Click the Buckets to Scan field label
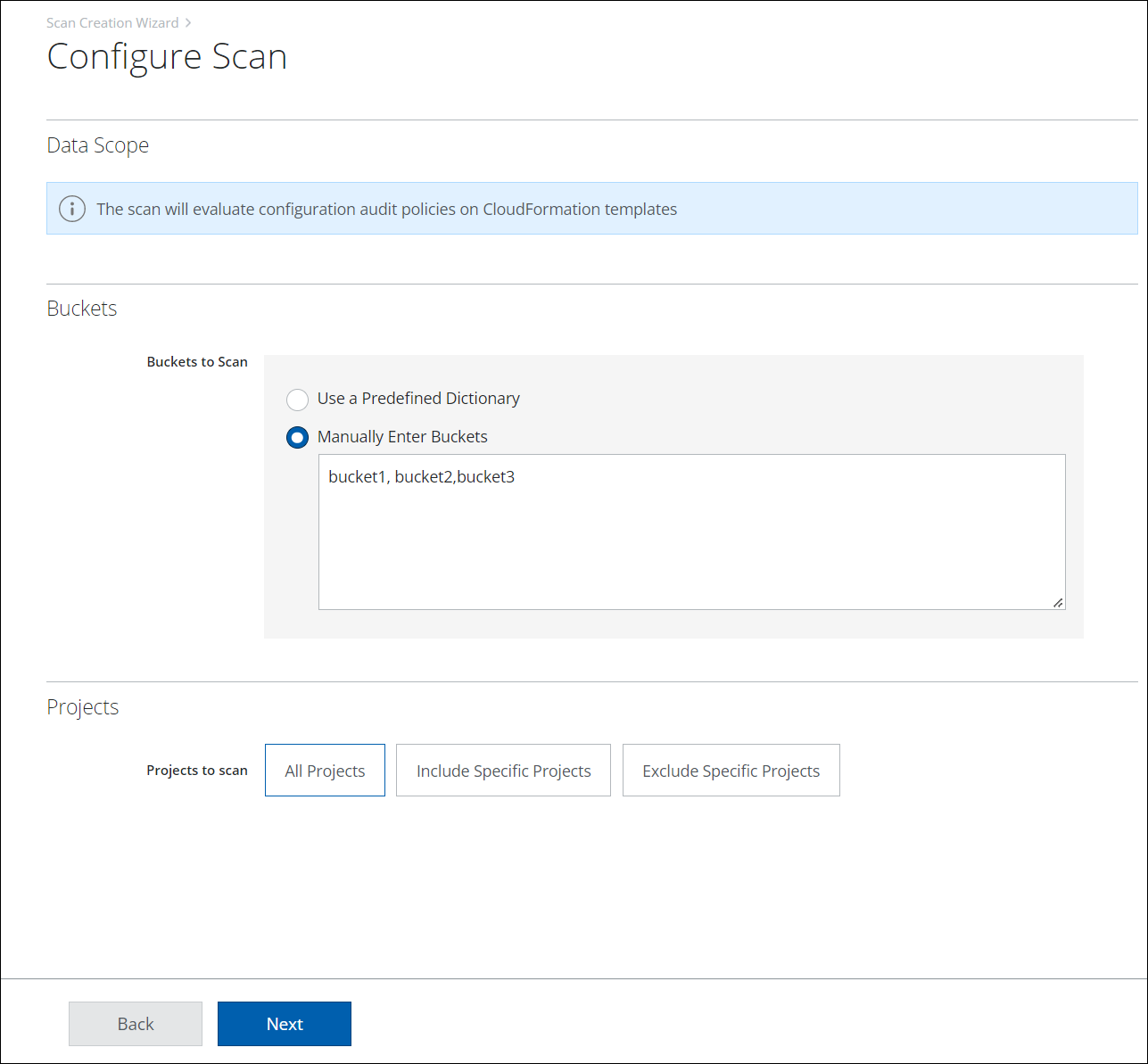The width and height of the screenshot is (1148, 1064). click(x=197, y=362)
